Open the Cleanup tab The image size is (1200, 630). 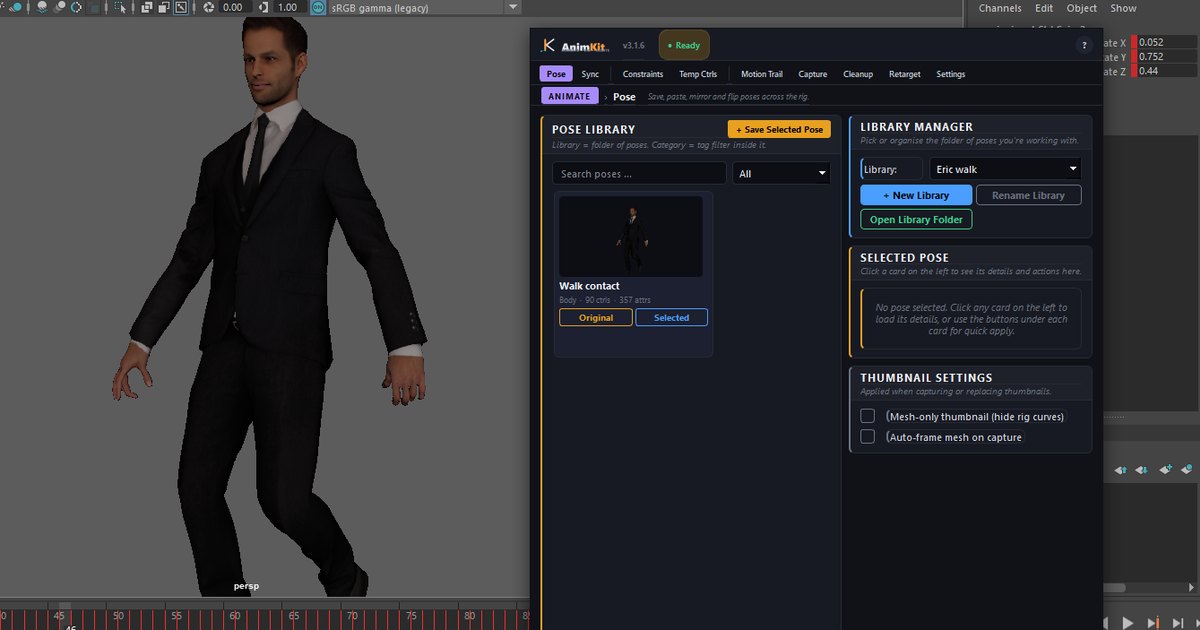tap(858, 74)
